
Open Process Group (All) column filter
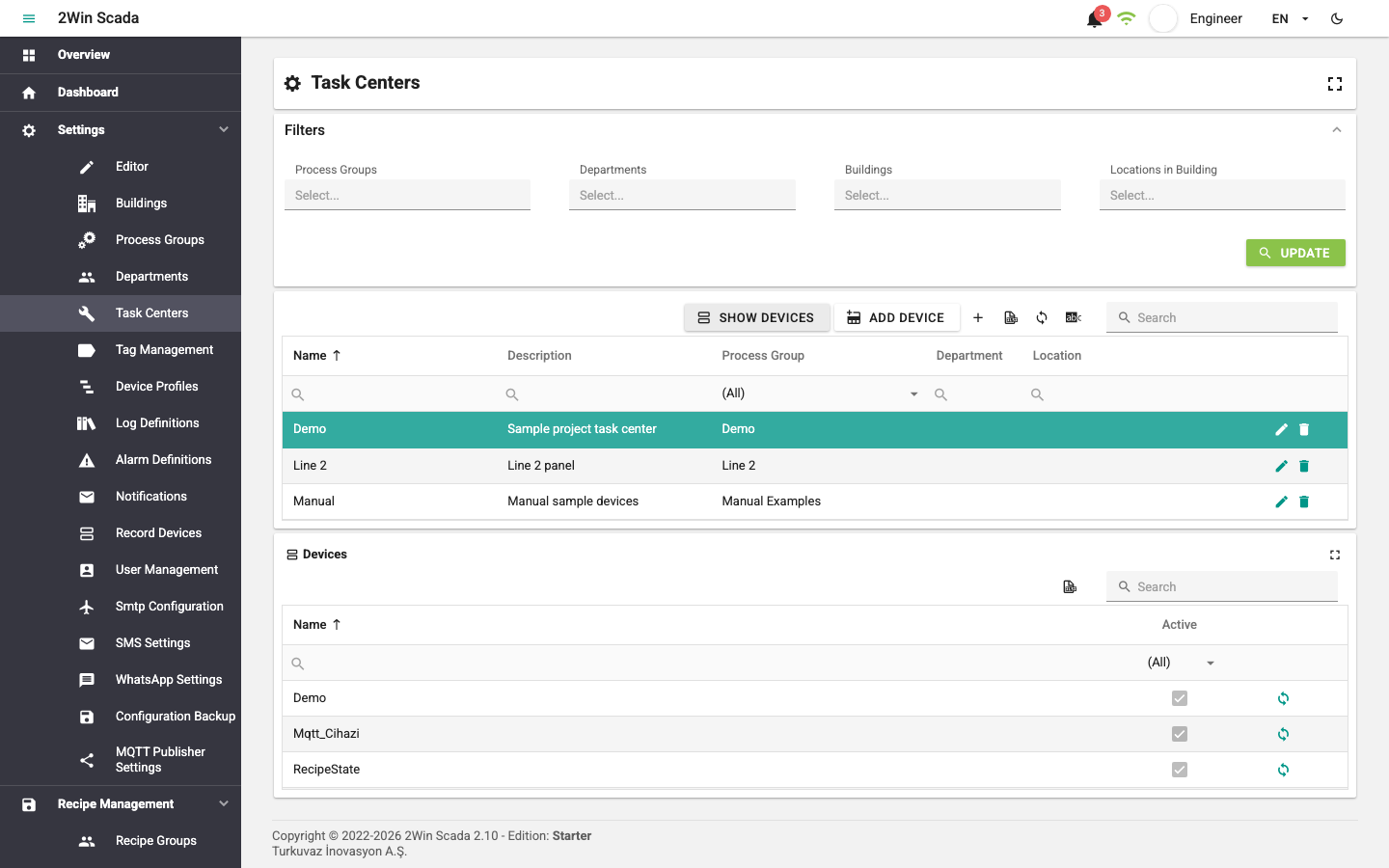click(820, 393)
